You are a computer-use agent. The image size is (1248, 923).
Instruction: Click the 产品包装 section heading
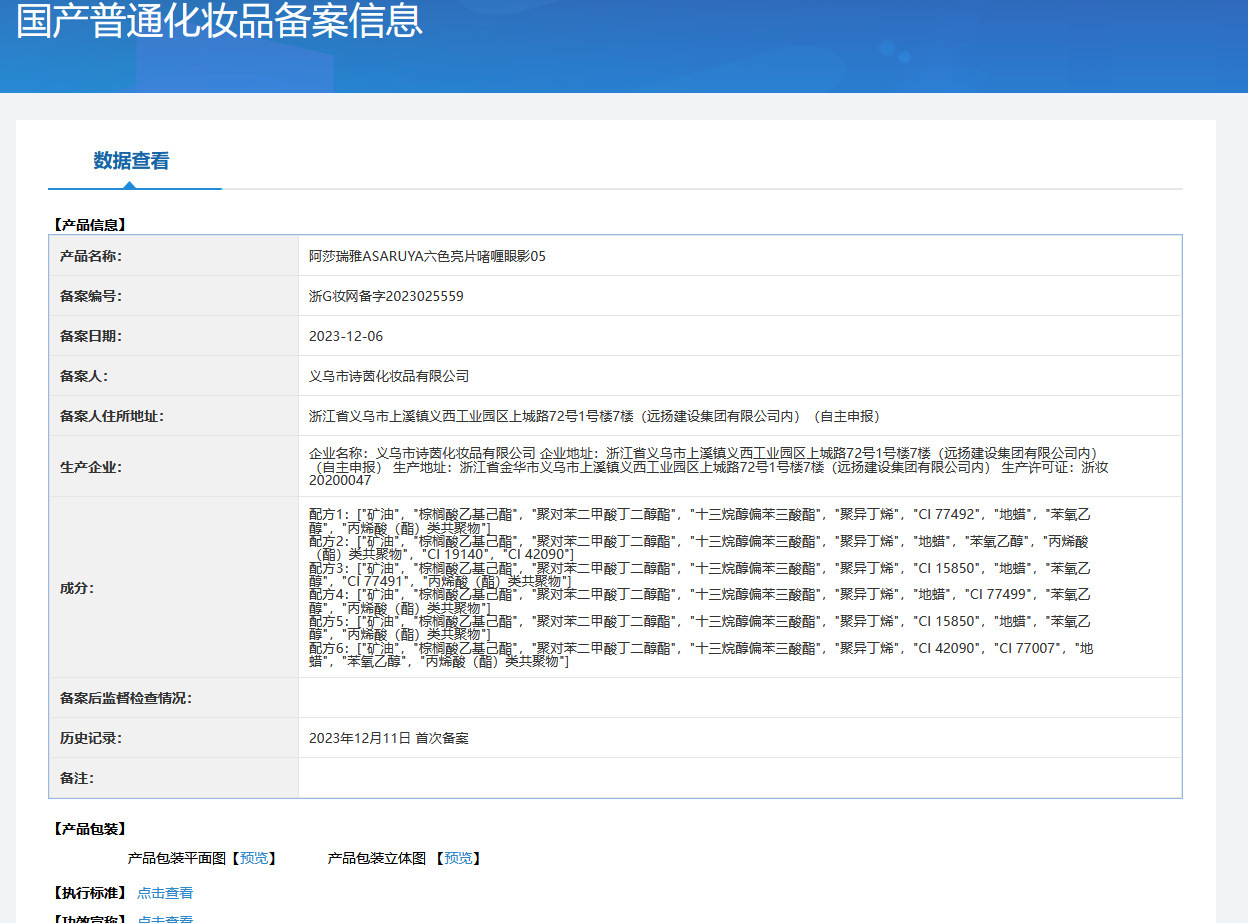89,829
